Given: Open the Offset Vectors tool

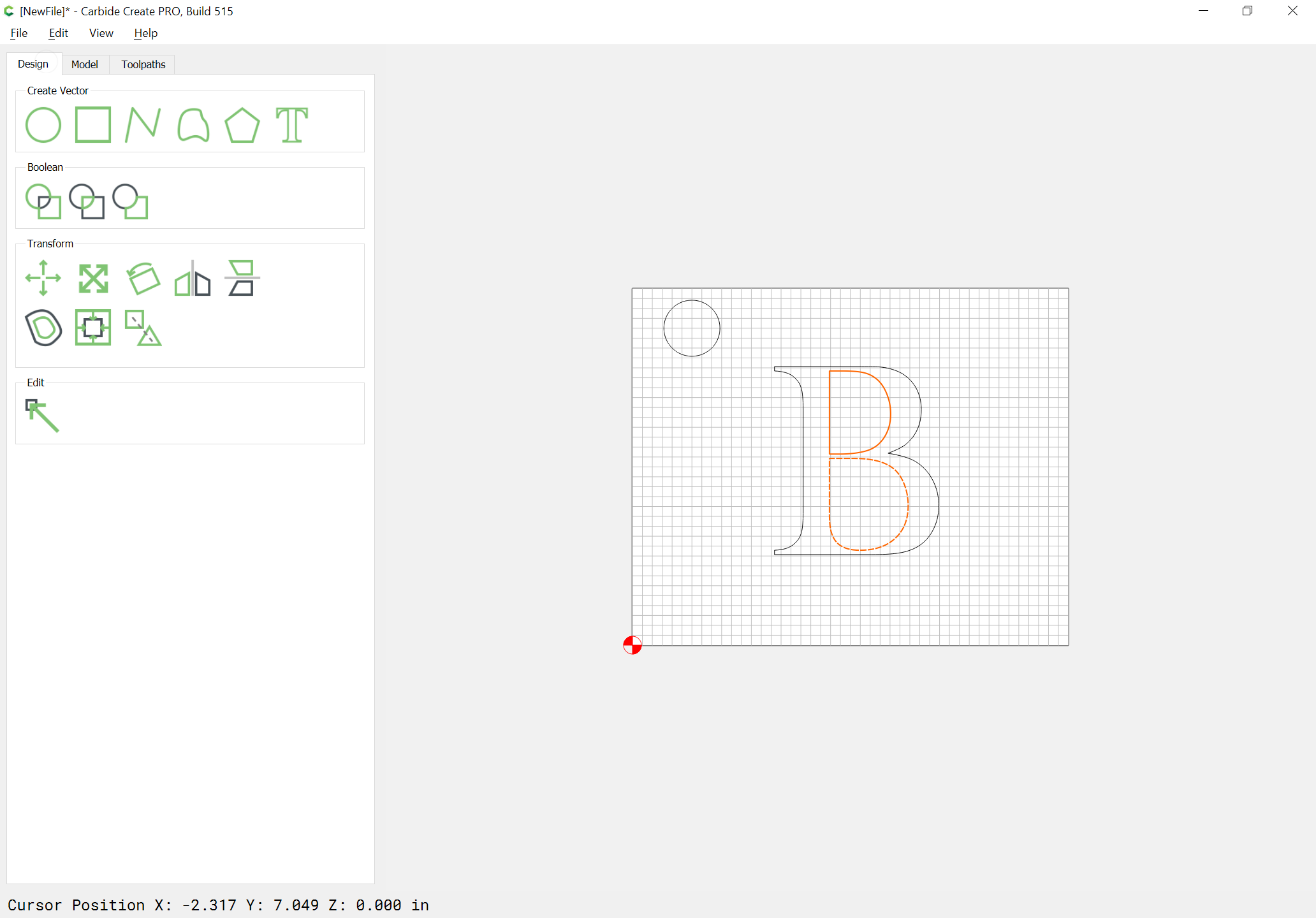Looking at the screenshot, I should [43, 328].
